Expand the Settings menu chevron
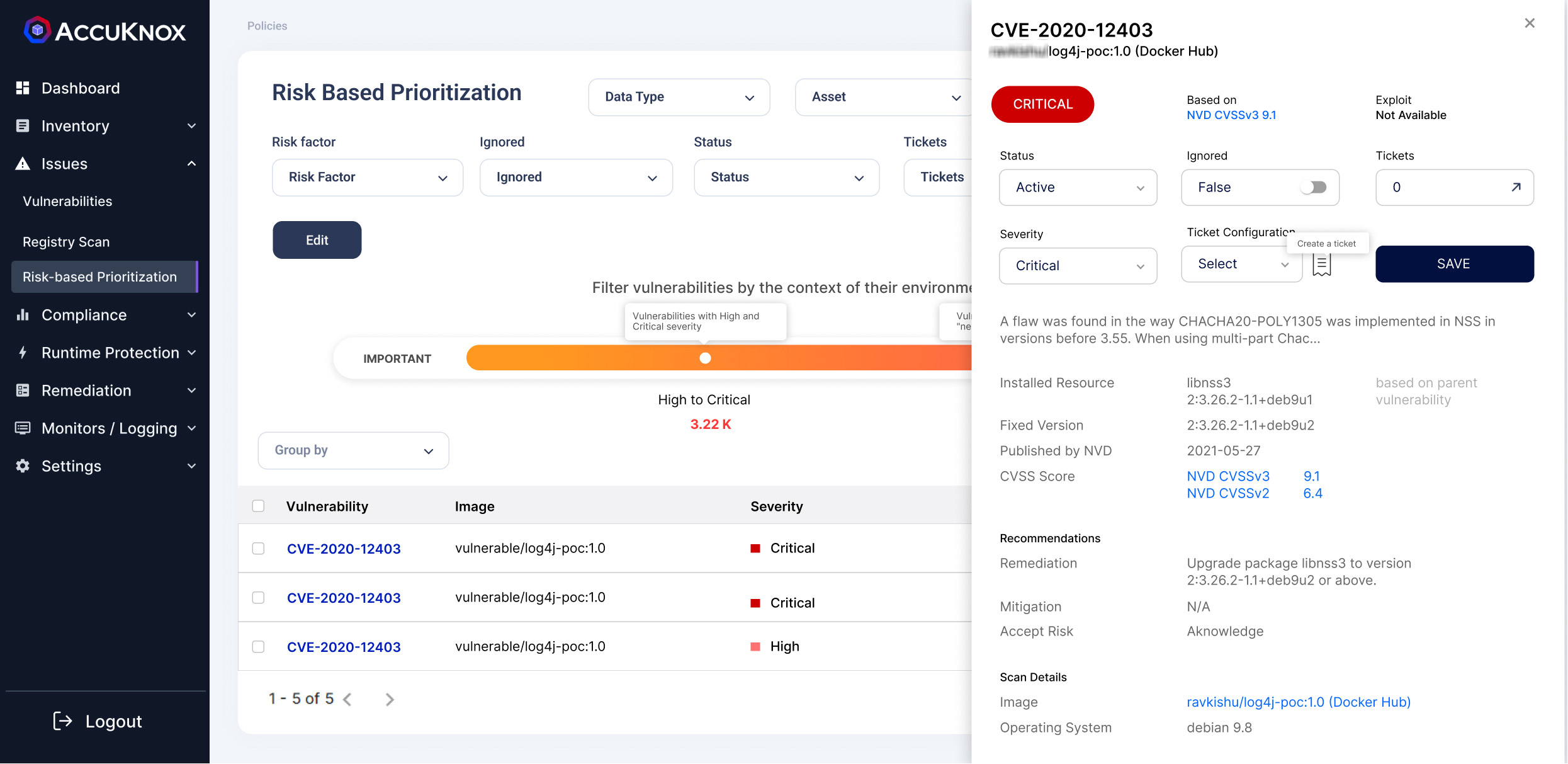Image resolution: width=1568 pixels, height=764 pixels. (x=192, y=466)
